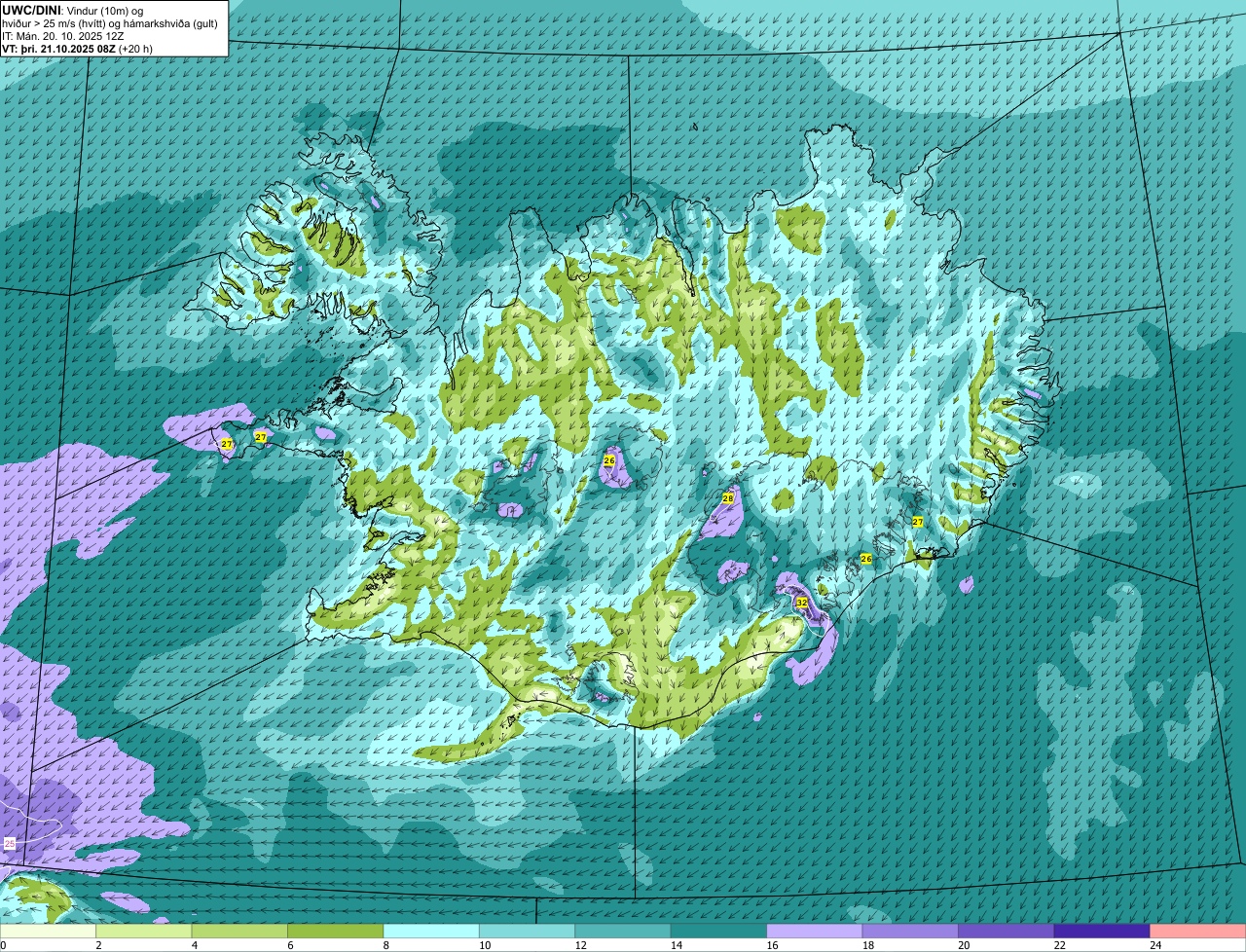
Task: Select the dark indigo 22–24 legend swatch
Action: point(1102,932)
